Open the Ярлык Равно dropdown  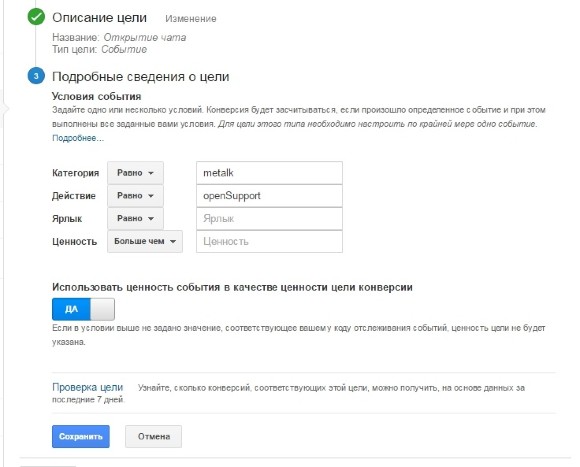click(135, 219)
